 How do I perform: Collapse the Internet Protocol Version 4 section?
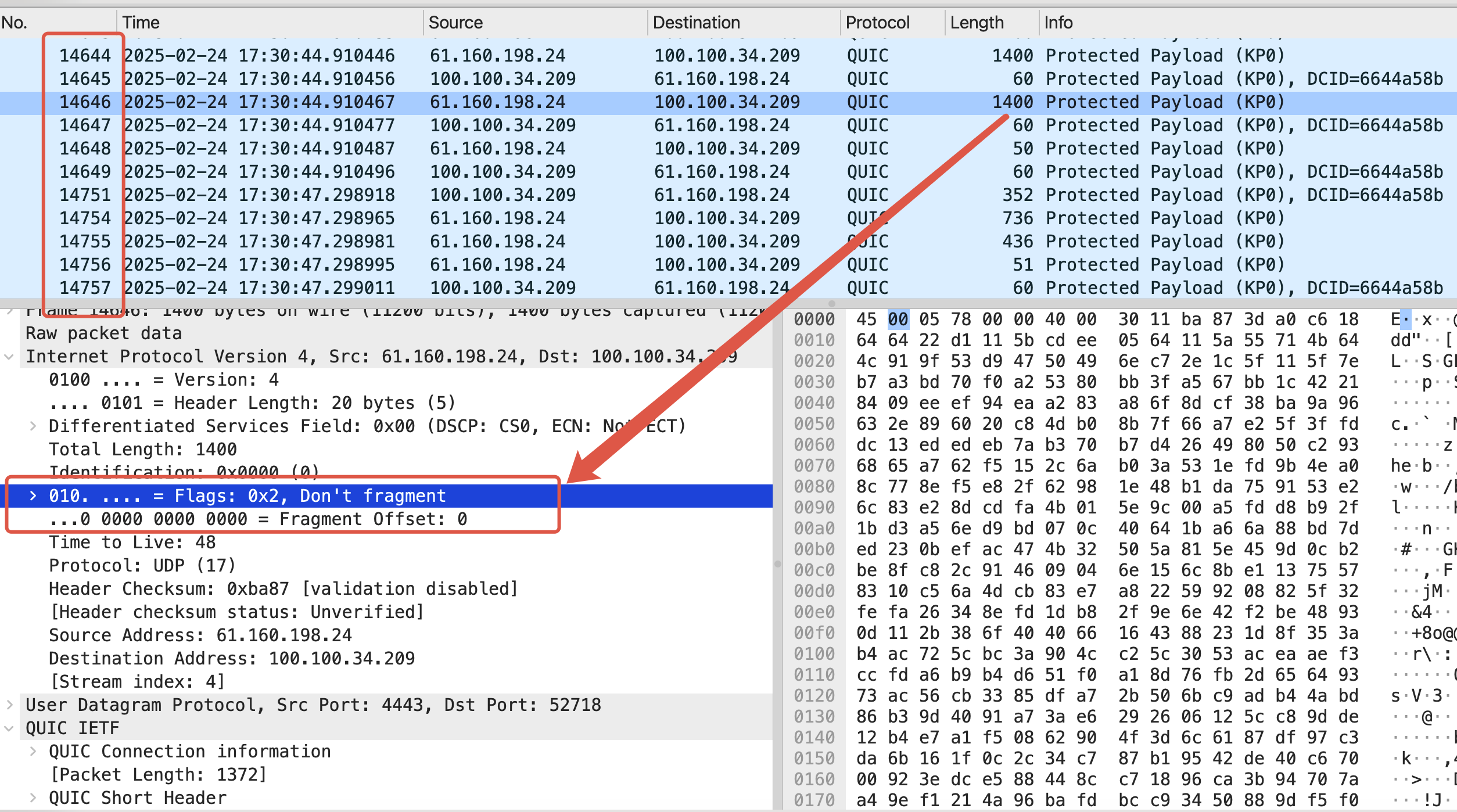[9, 357]
